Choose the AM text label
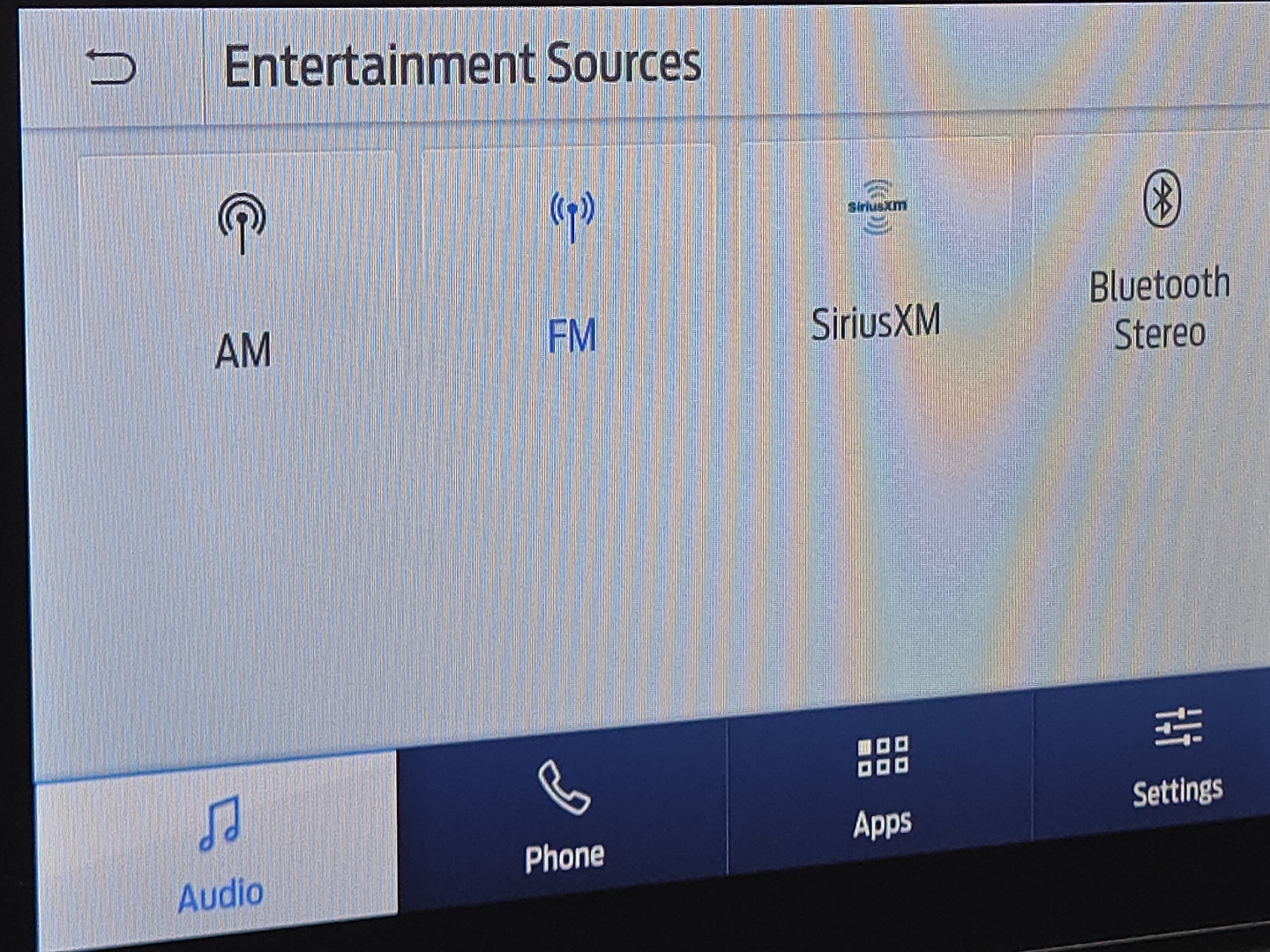Screen dimensions: 1270x952 tap(243, 351)
